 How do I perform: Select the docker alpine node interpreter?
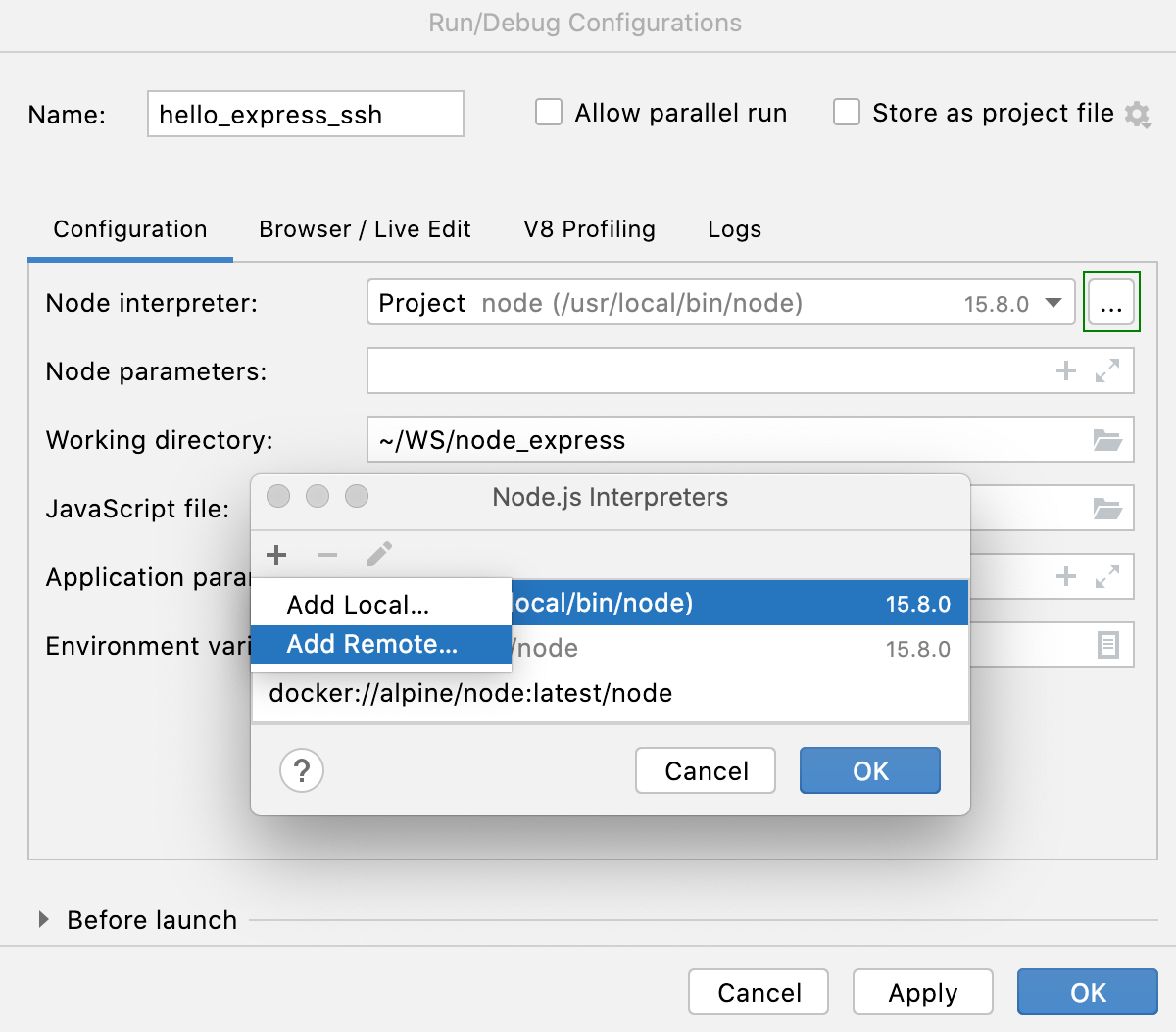pyautogui.click(x=468, y=693)
